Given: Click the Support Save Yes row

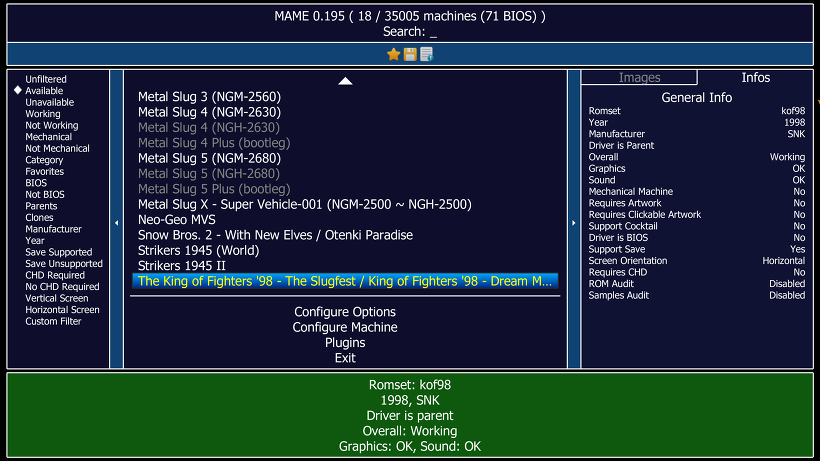Looking at the screenshot, I should 697,249.
